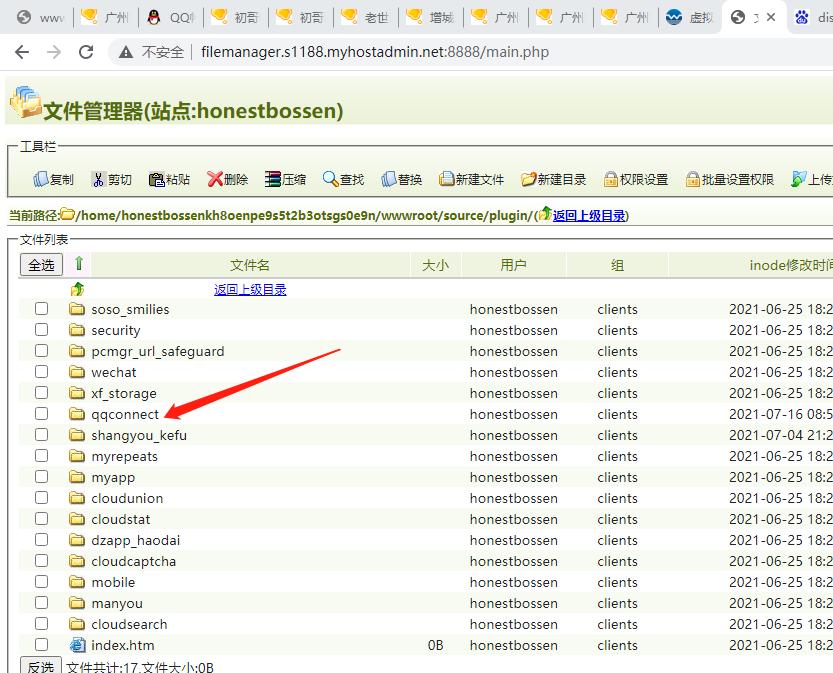Click the 用户 column header
This screenshot has height=673, width=833.
513,265
